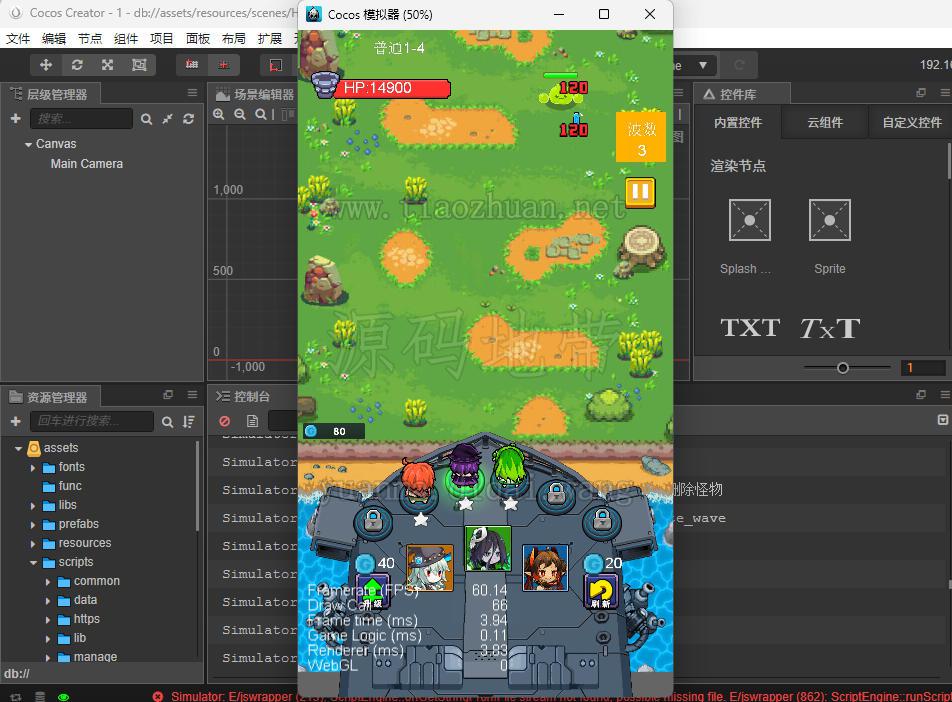
Task: Refresh the hierarchy panel
Action: [189, 119]
